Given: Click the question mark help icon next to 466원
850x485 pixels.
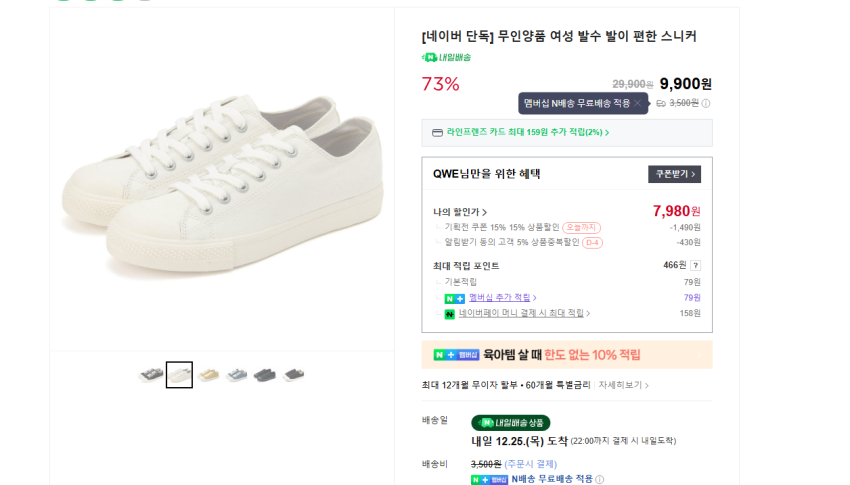Looking at the screenshot, I should (x=695, y=265).
